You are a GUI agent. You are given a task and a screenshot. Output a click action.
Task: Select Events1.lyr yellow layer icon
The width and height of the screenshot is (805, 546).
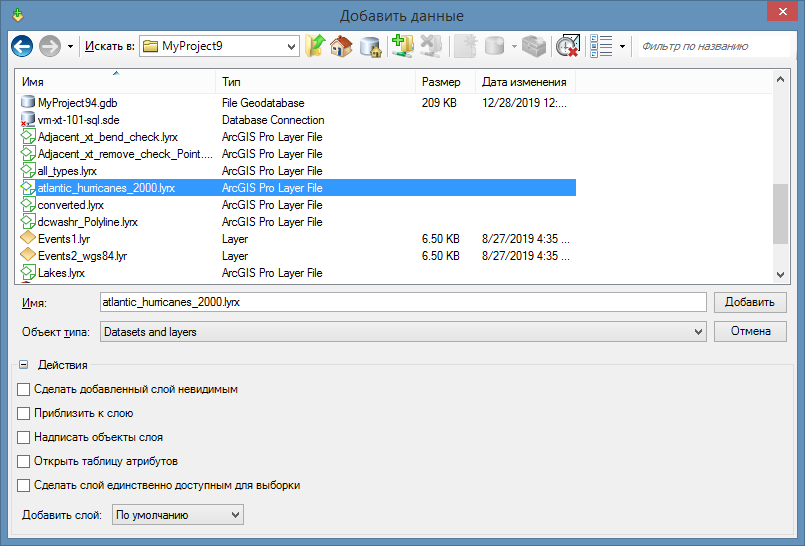tap(28, 238)
